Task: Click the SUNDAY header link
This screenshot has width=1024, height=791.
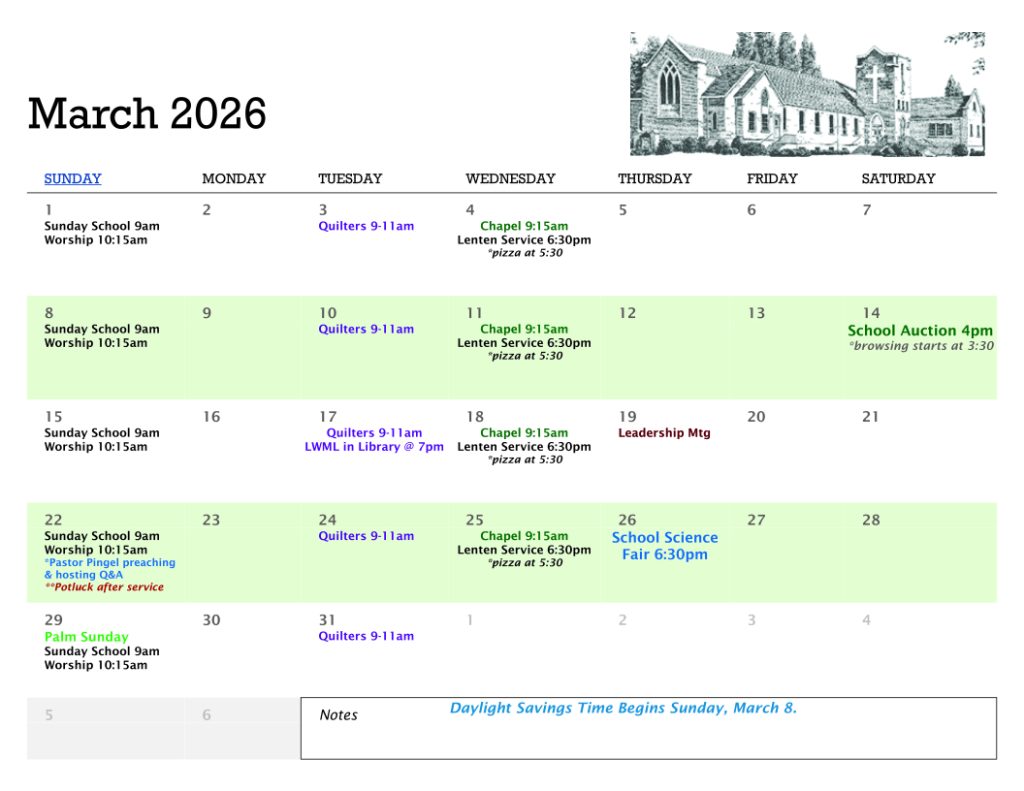Action: click(x=72, y=179)
